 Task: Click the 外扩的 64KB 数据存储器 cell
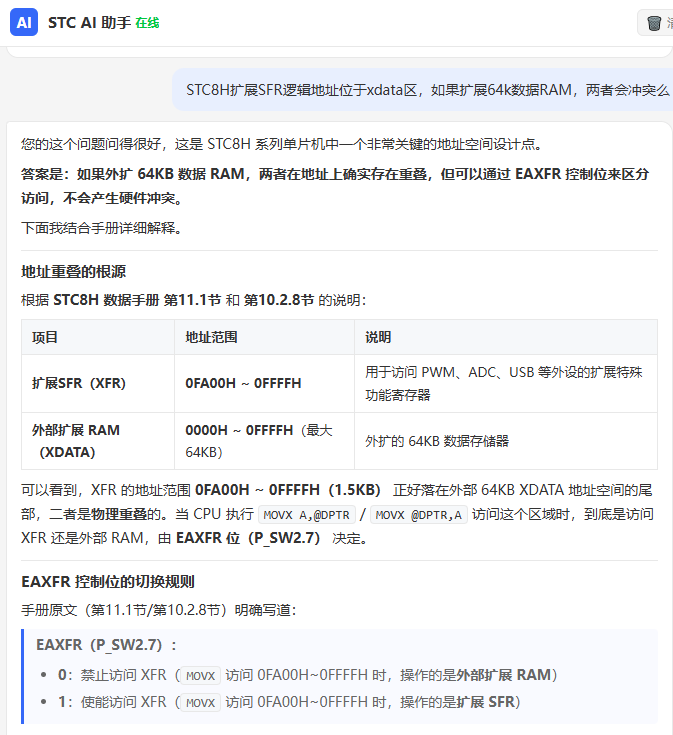pyautogui.click(x=506, y=441)
